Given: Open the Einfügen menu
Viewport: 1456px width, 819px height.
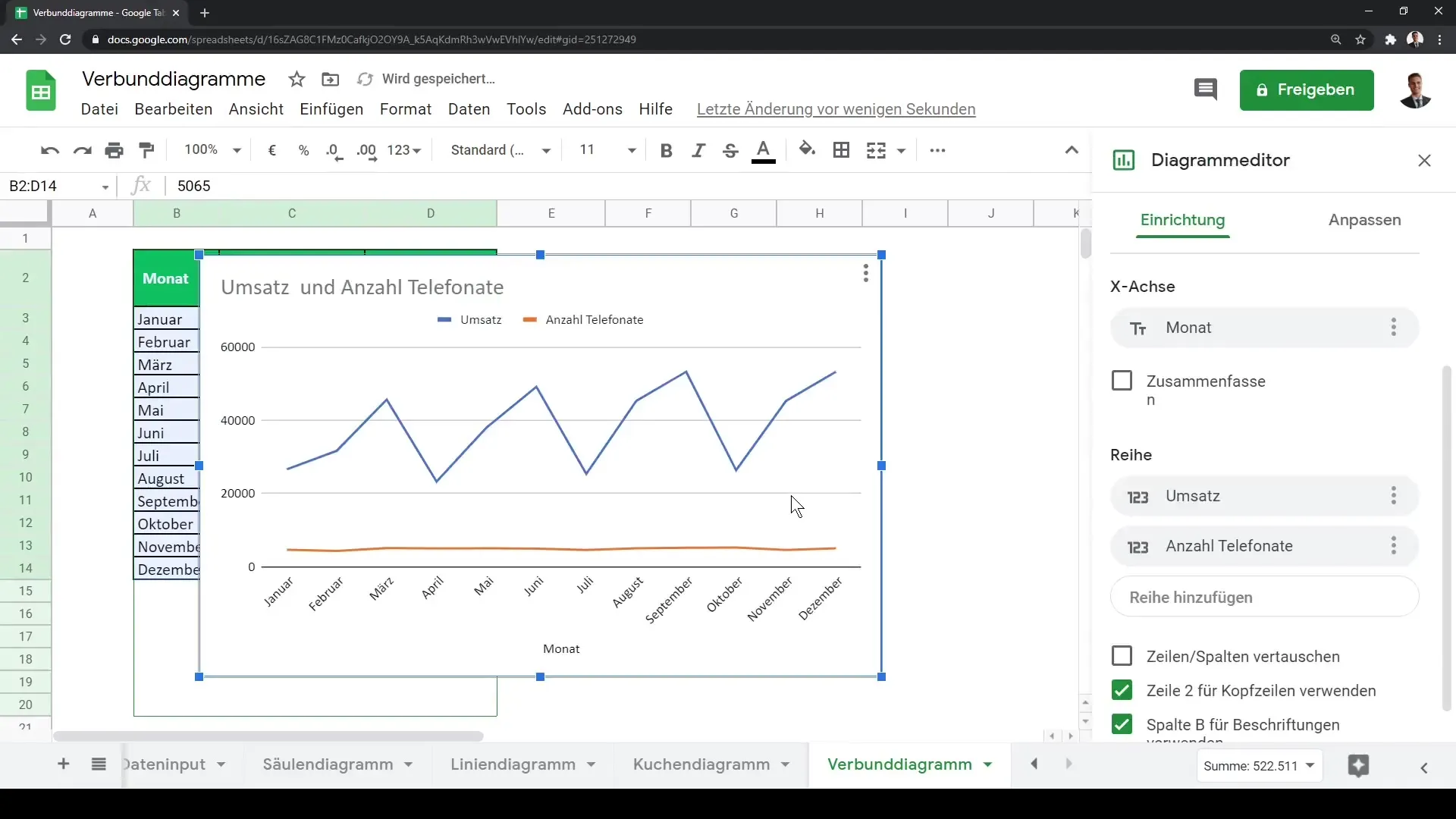Looking at the screenshot, I should (x=331, y=109).
